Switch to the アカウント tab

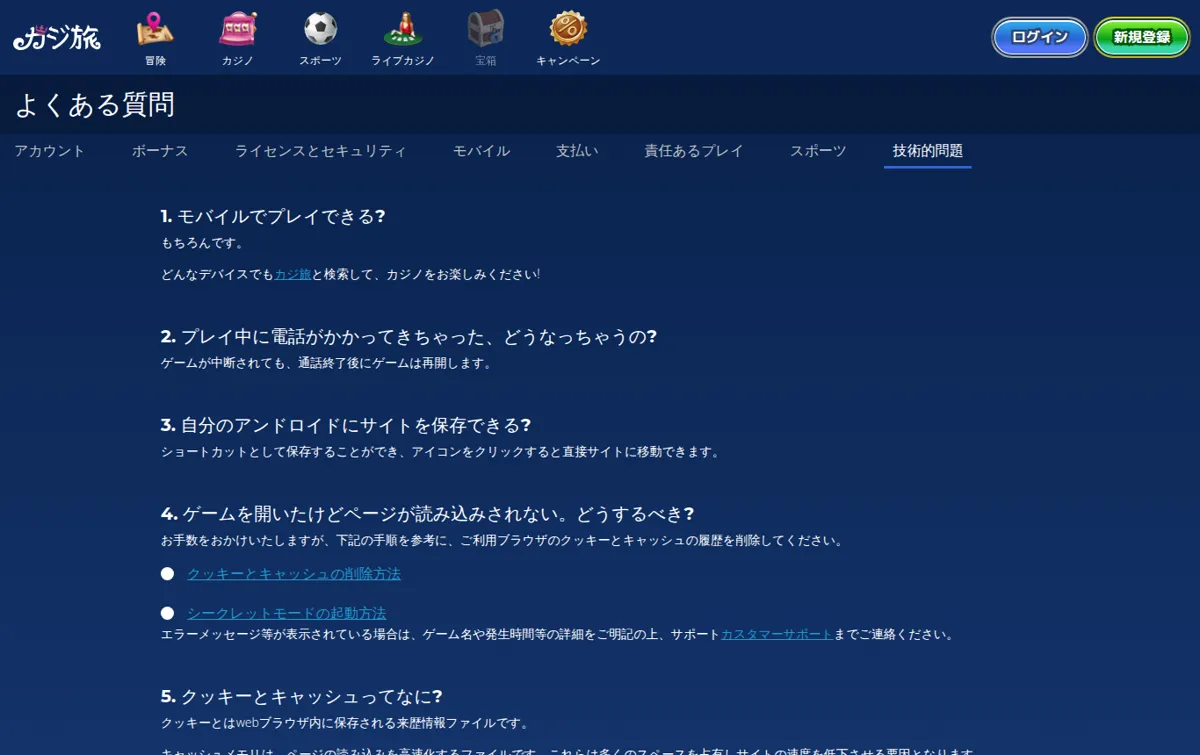(x=50, y=151)
